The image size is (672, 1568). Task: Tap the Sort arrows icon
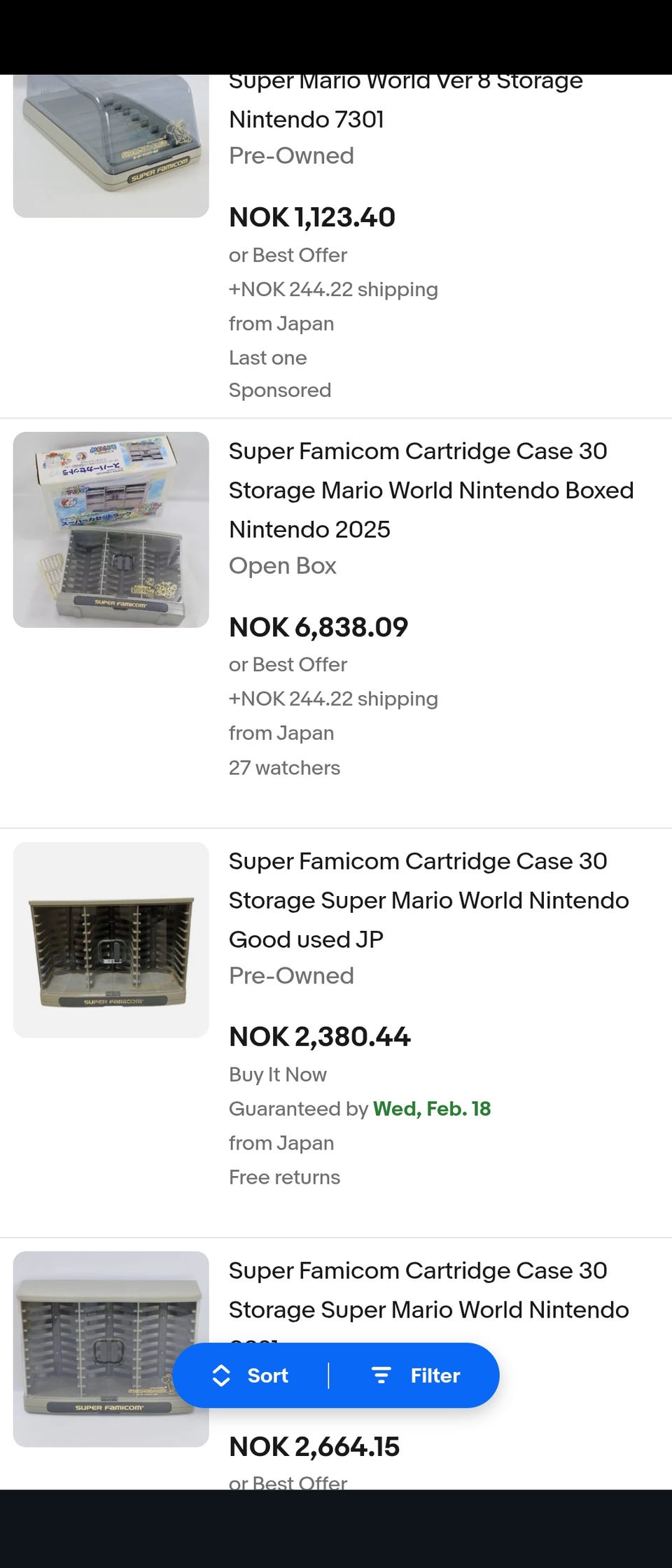coord(221,1375)
